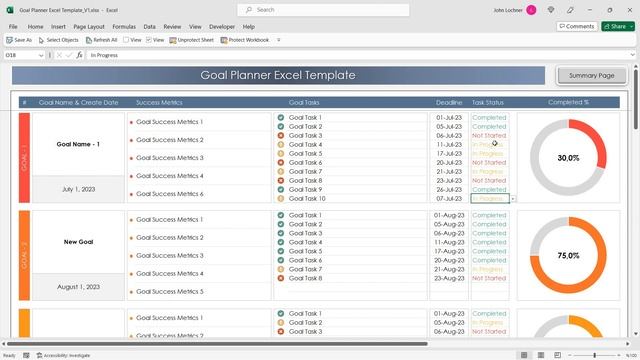Open the File menu
Screen dimensions: 640x360
coord(13,27)
